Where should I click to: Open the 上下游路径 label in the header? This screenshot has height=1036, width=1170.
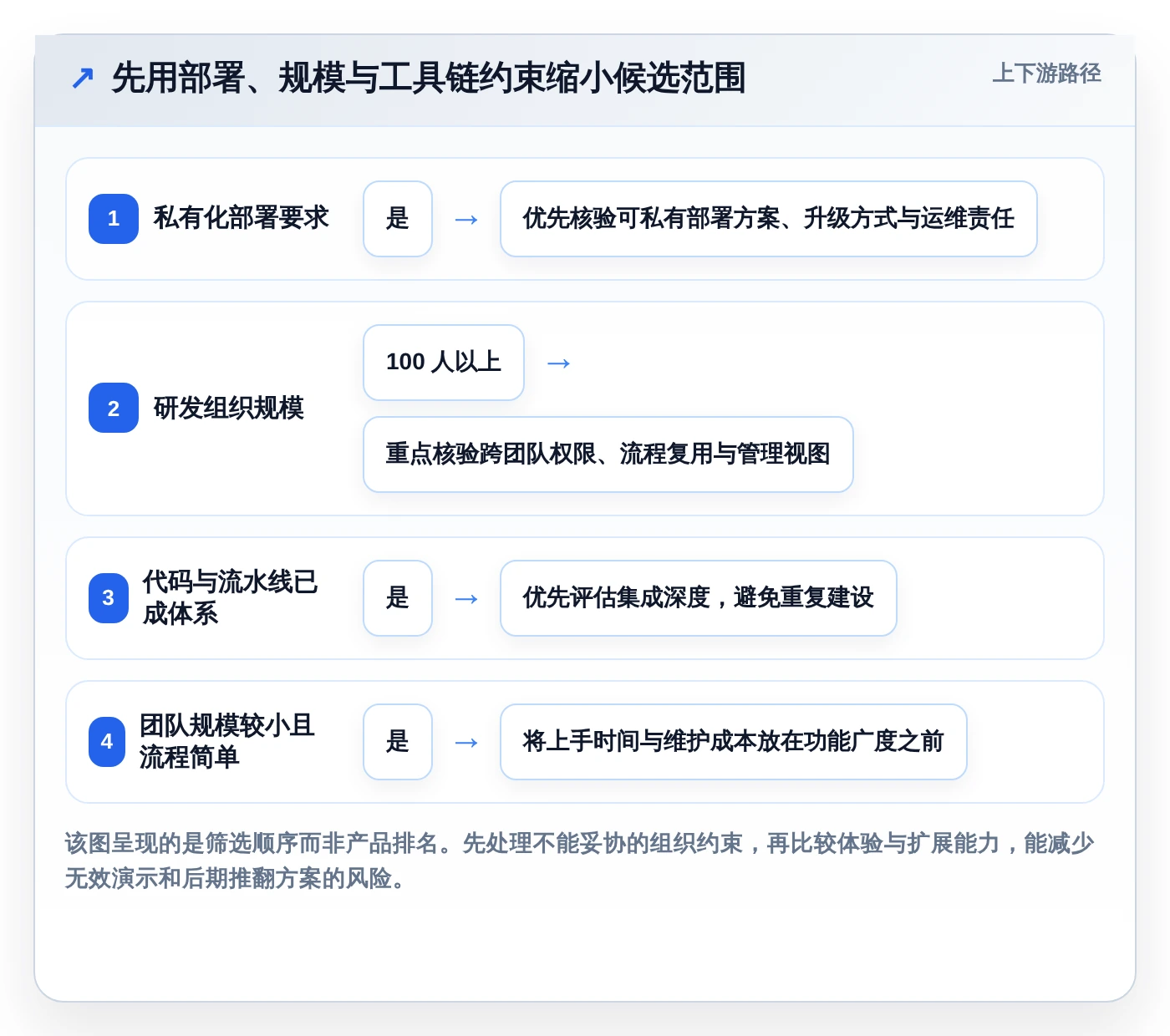pos(1047,74)
